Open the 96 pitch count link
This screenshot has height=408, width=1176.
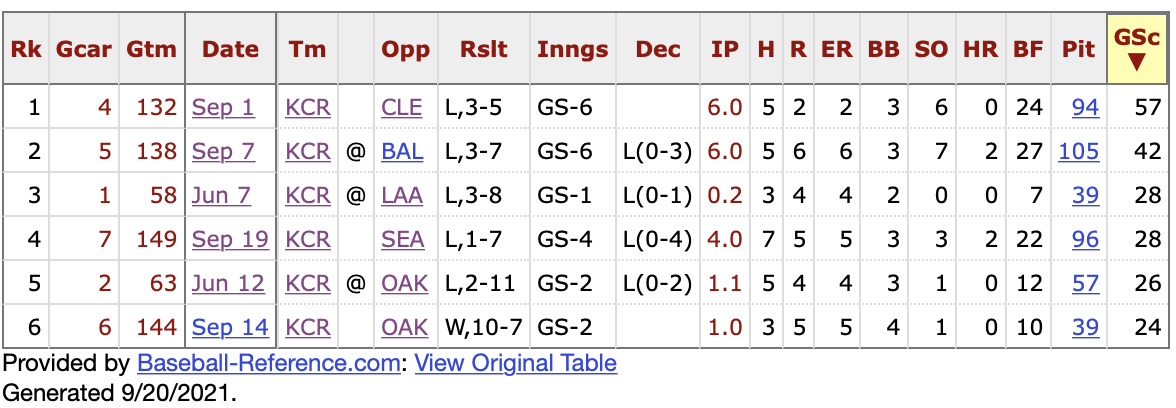point(1085,239)
